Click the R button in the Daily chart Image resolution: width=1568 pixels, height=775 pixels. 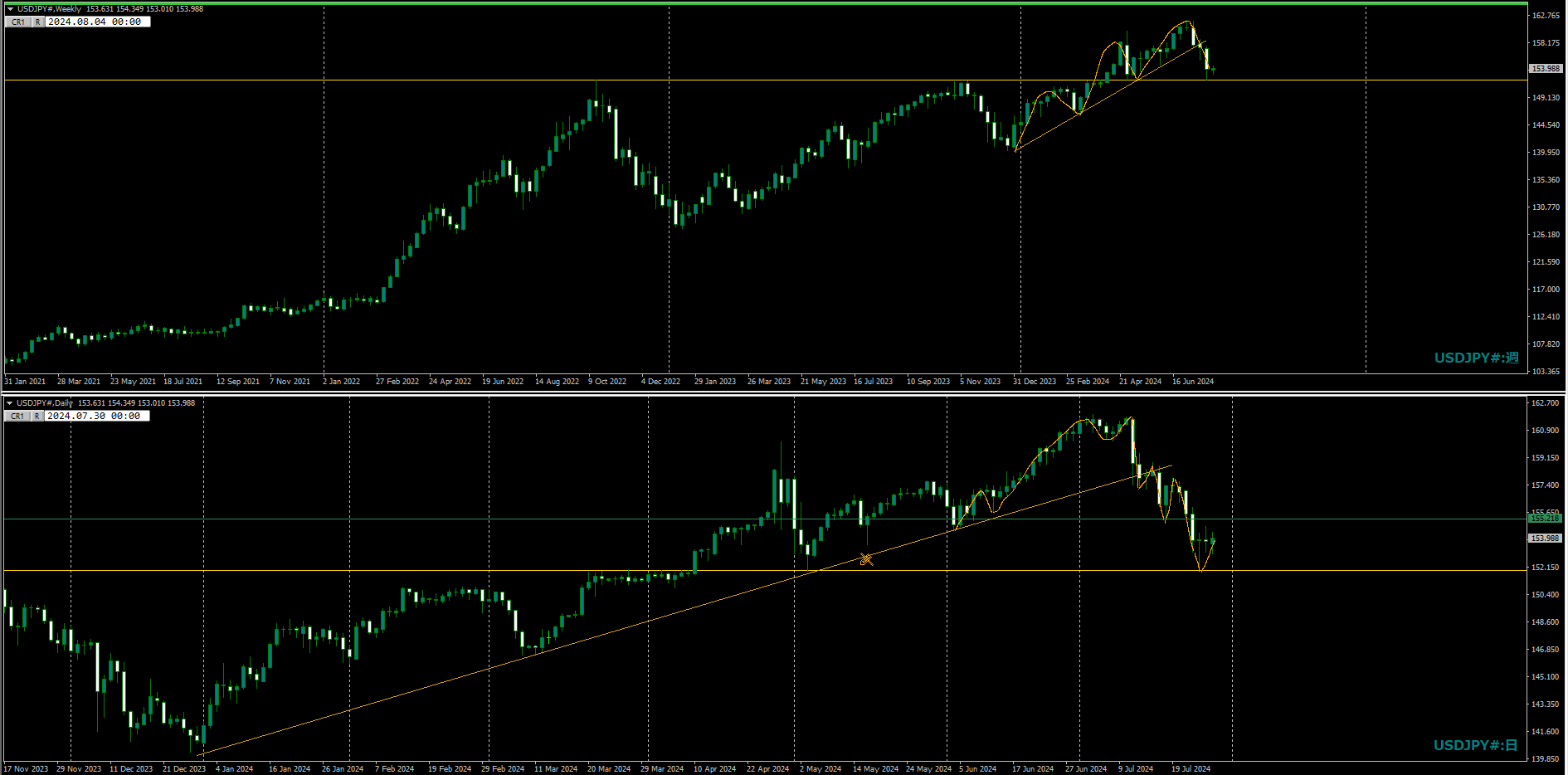pyautogui.click(x=37, y=417)
